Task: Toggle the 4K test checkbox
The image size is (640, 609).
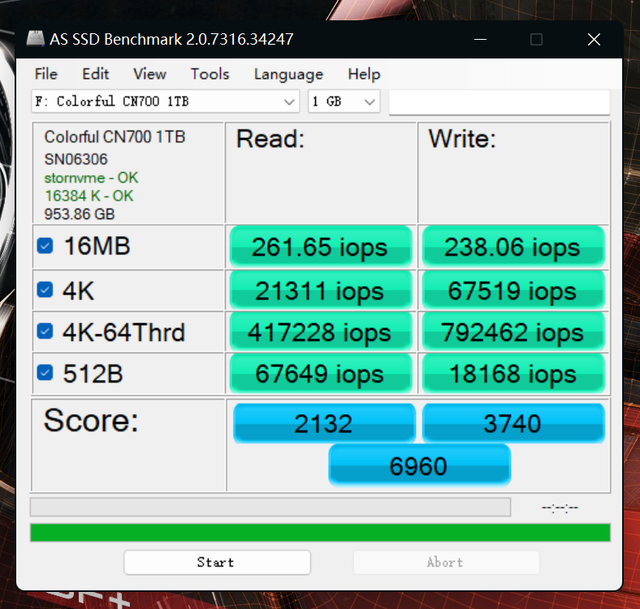Action: (45, 290)
